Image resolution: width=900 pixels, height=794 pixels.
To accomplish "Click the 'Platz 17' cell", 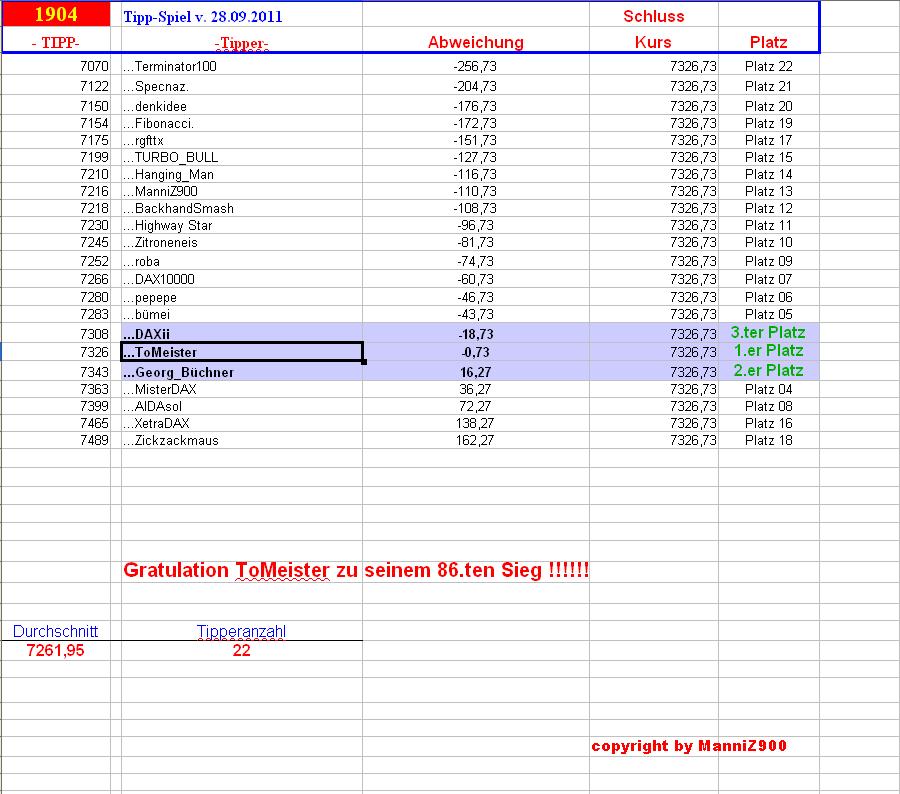I will 769,141.
